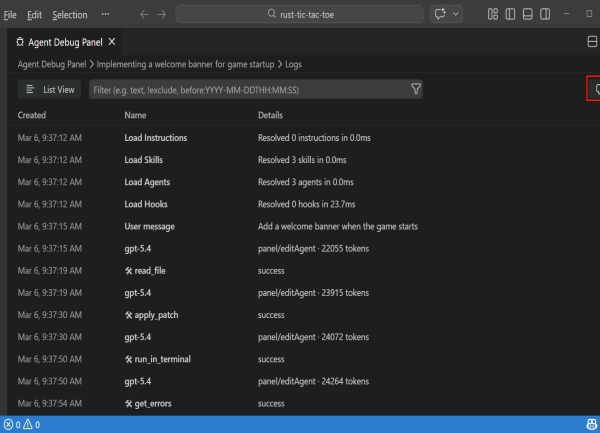Screen dimensions: 600x433
Task: Select the gpt-5.4 row with 23915 tokens
Action: coord(303,293)
